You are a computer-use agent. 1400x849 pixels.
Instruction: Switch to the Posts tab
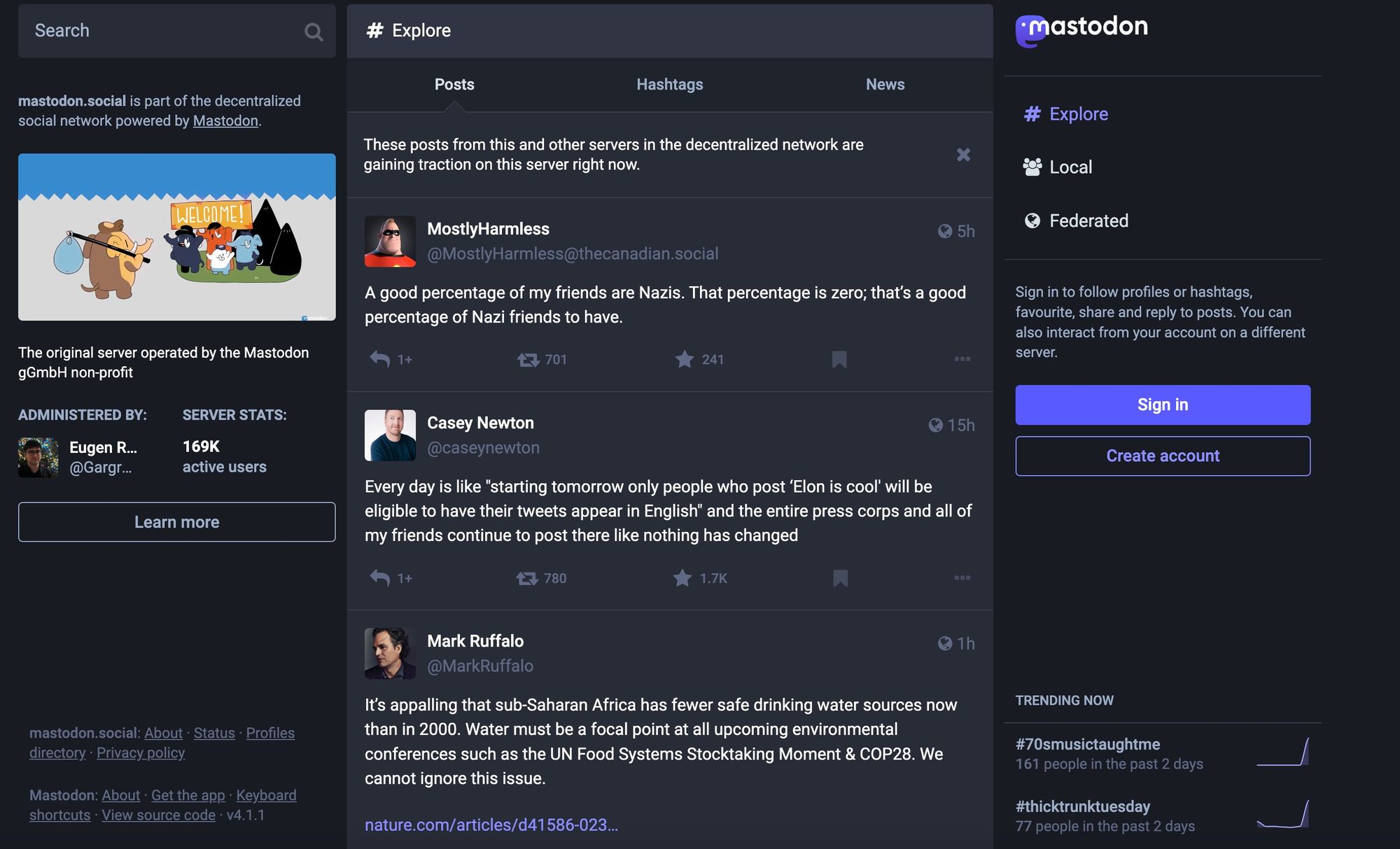point(454,85)
